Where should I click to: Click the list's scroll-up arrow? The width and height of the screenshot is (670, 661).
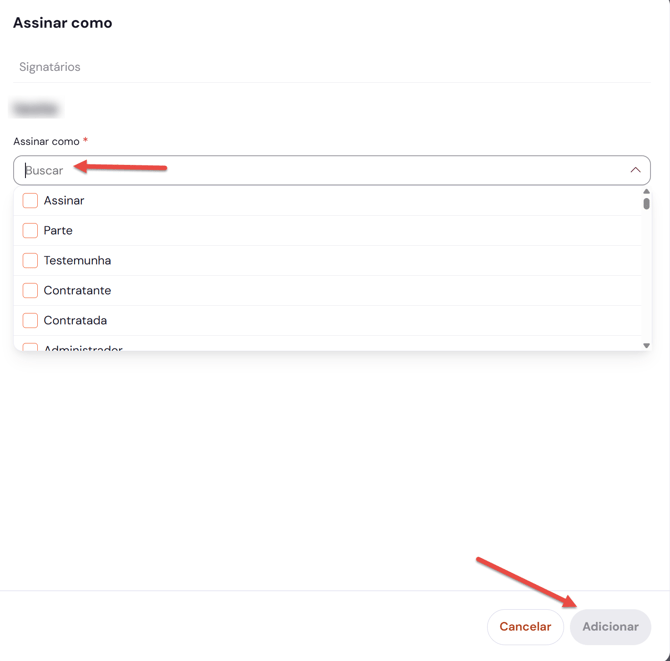click(646, 191)
